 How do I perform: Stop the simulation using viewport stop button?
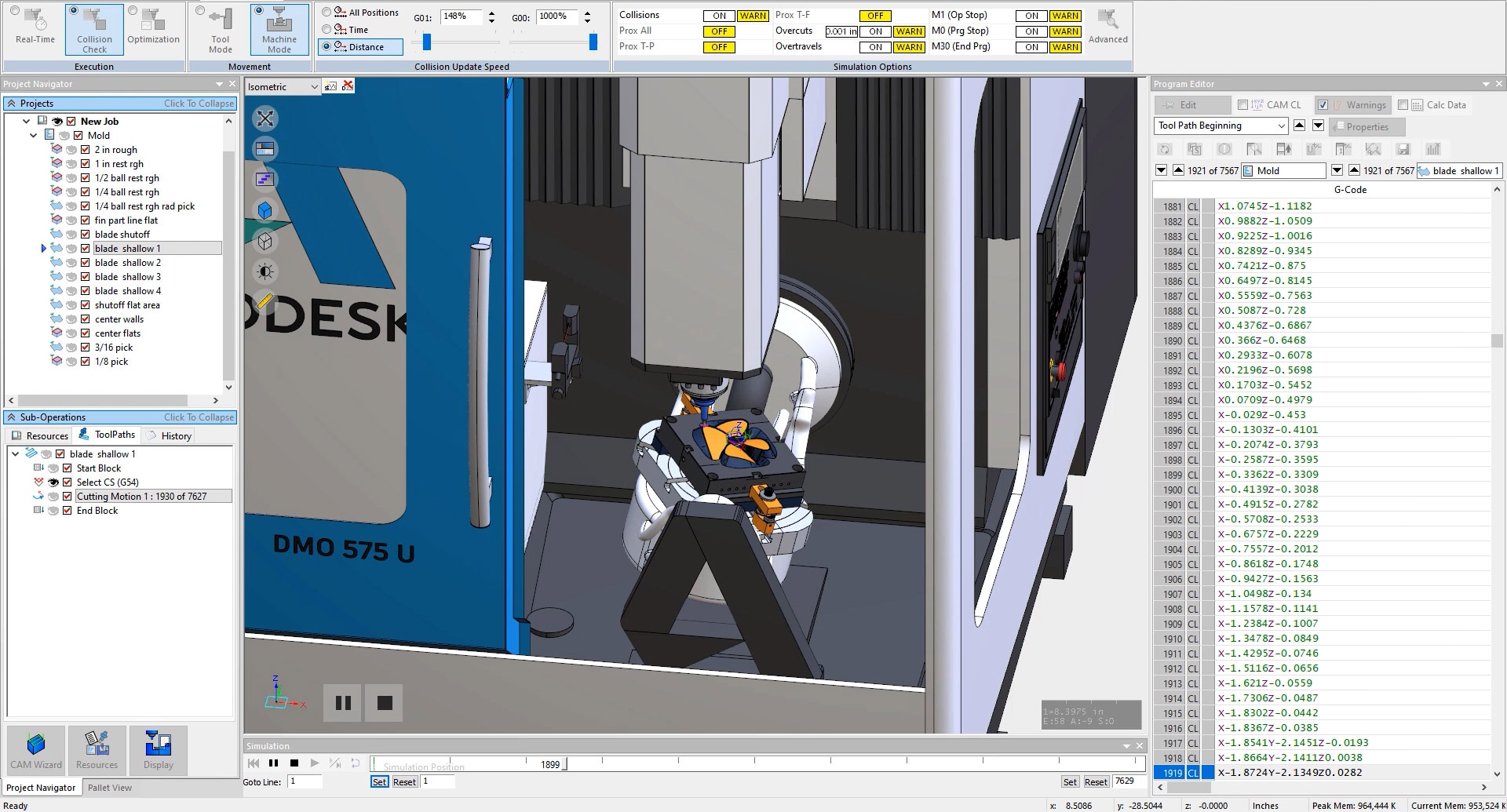click(x=385, y=703)
